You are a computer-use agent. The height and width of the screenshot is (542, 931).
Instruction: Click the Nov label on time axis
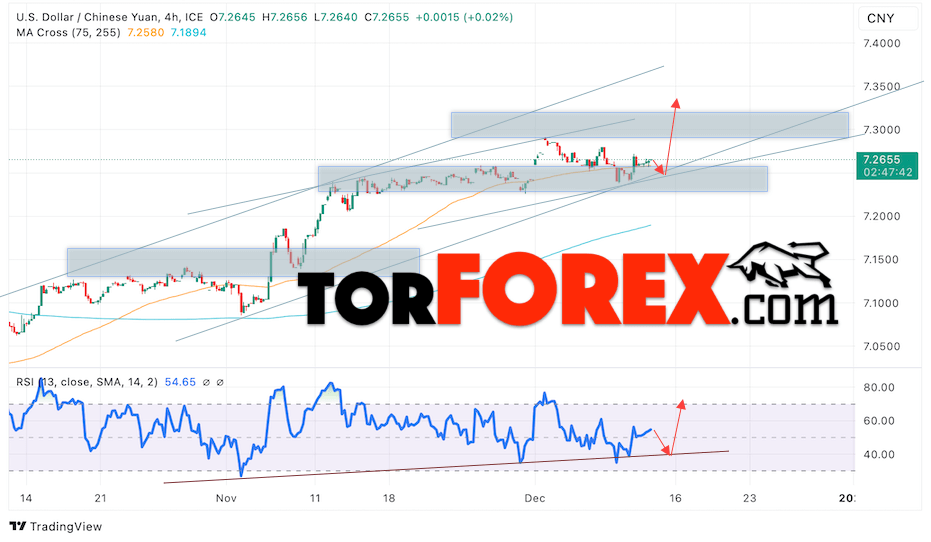click(x=226, y=498)
